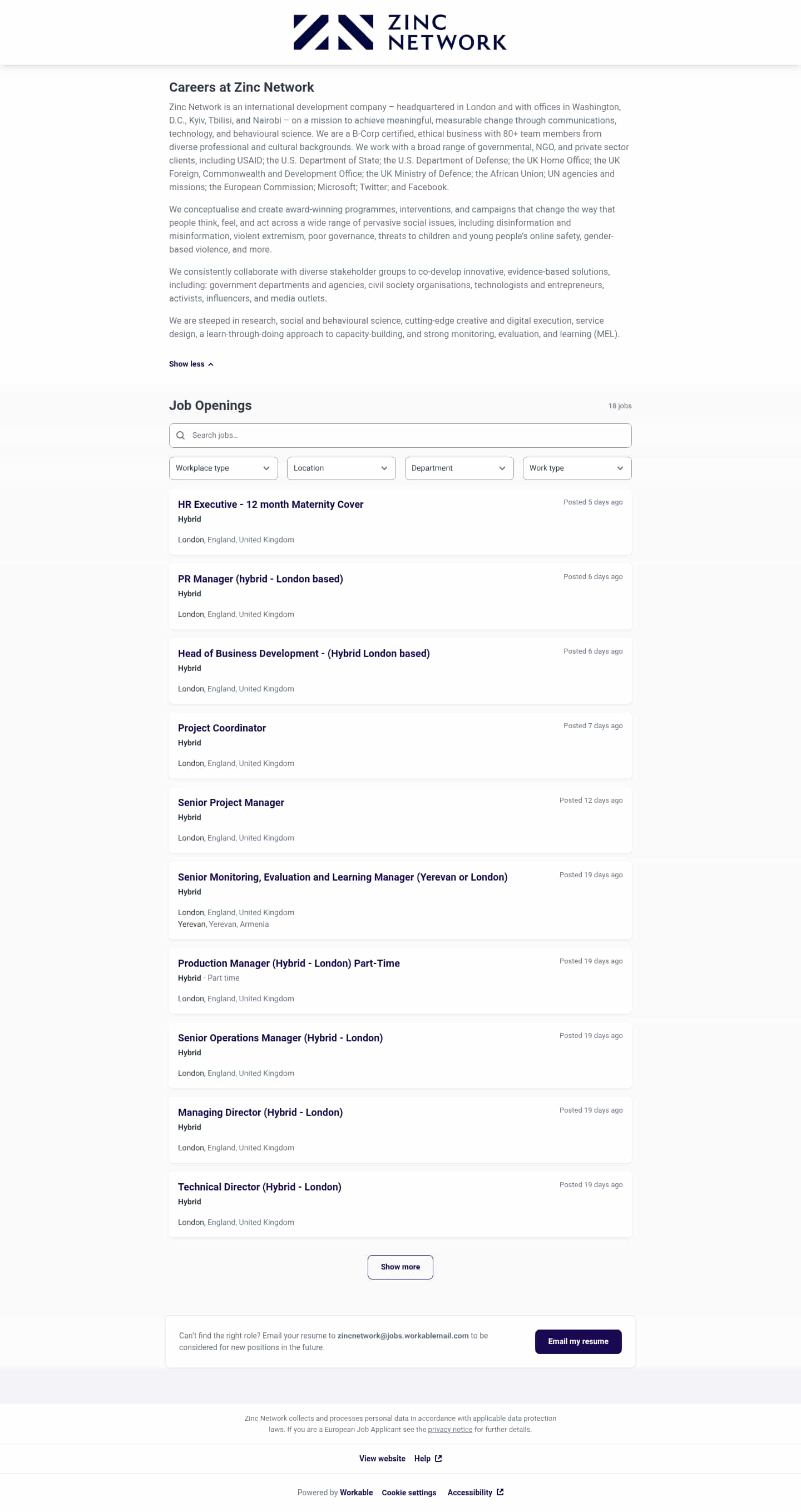Collapse description with Show less
801x1512 pixels.
click(191, 364)
